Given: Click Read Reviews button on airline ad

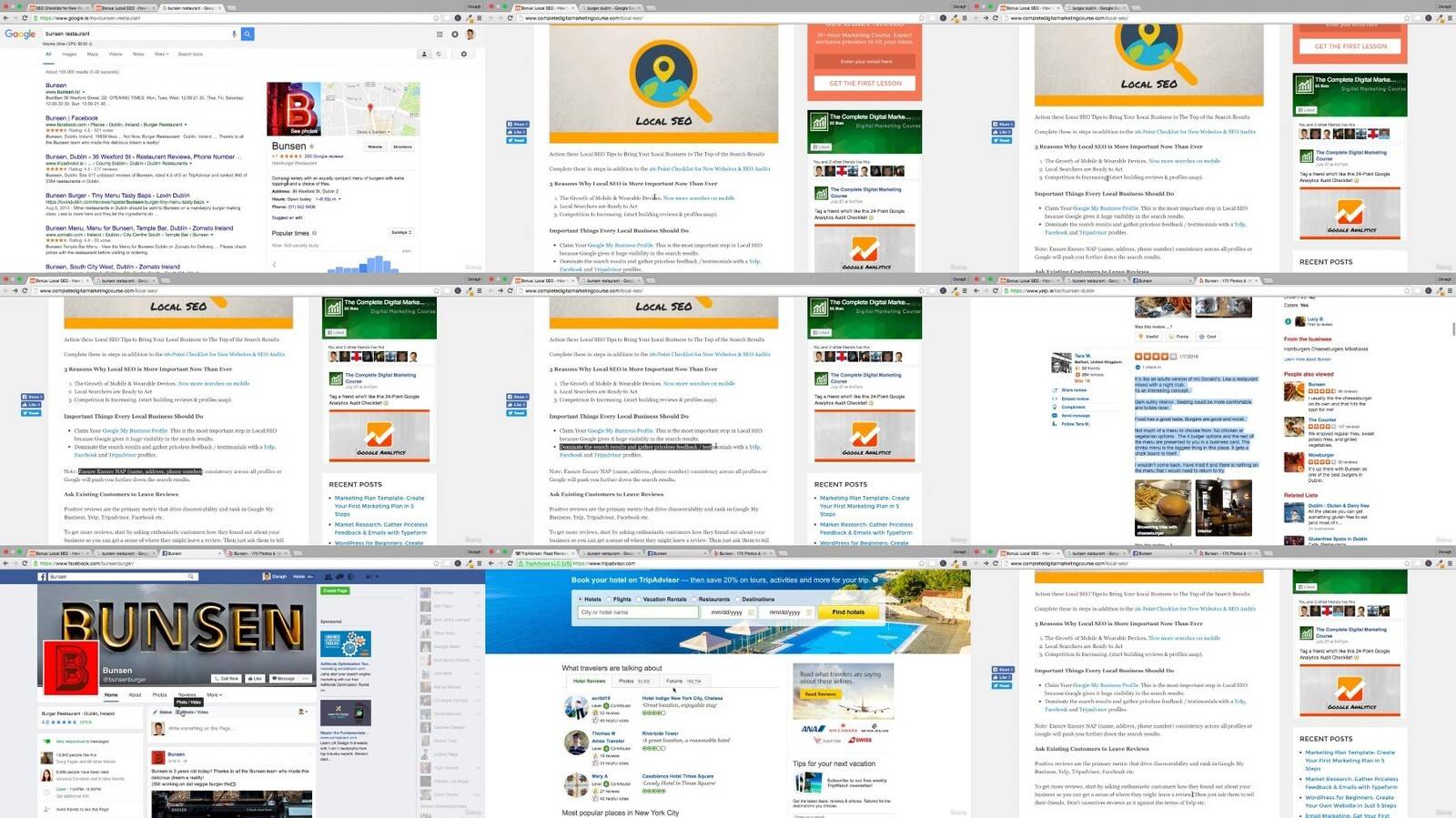Looking at the screenshot, I should click(820, 694).
